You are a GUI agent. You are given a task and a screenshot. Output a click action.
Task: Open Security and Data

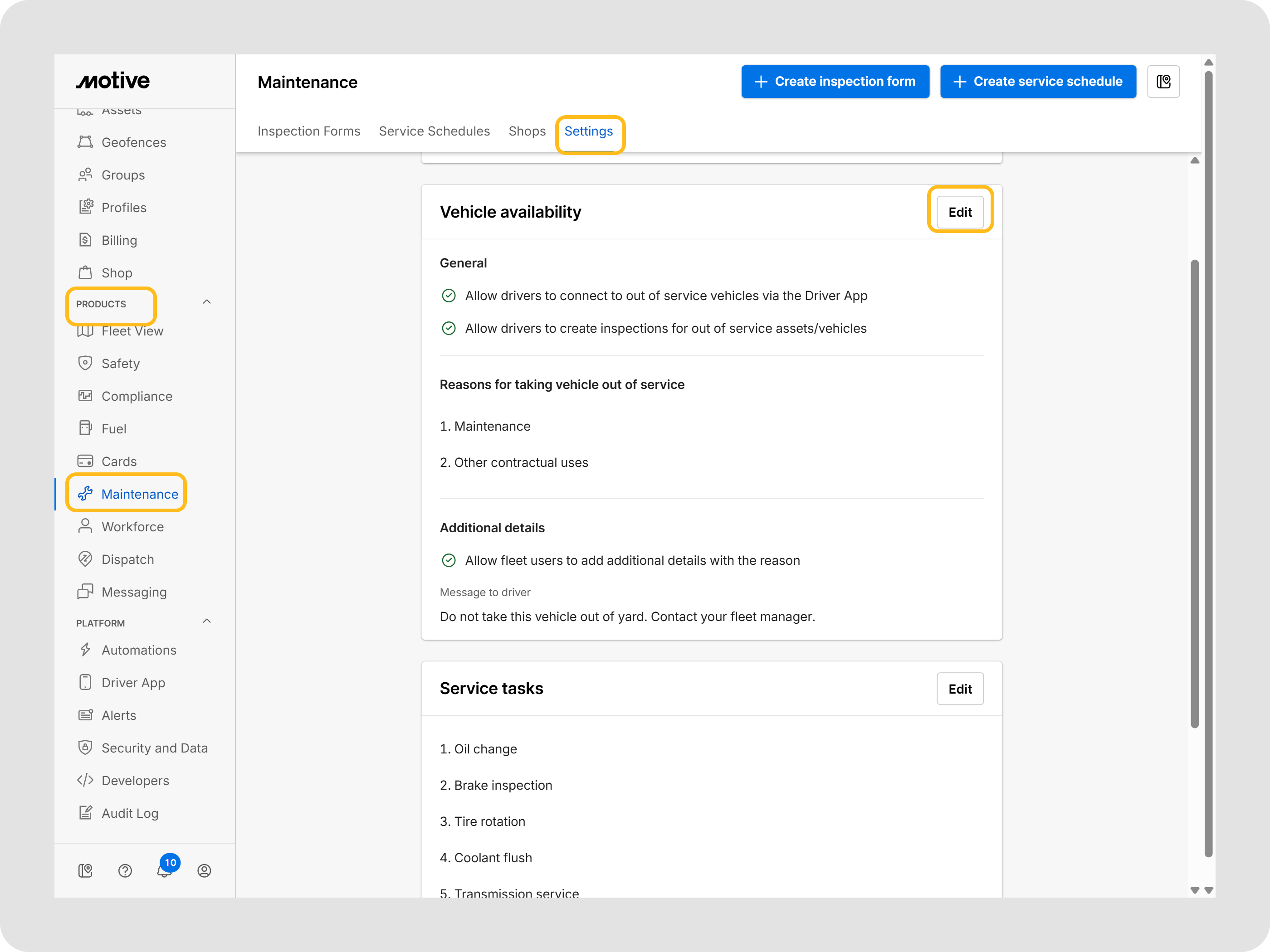(x=142, y=748)
